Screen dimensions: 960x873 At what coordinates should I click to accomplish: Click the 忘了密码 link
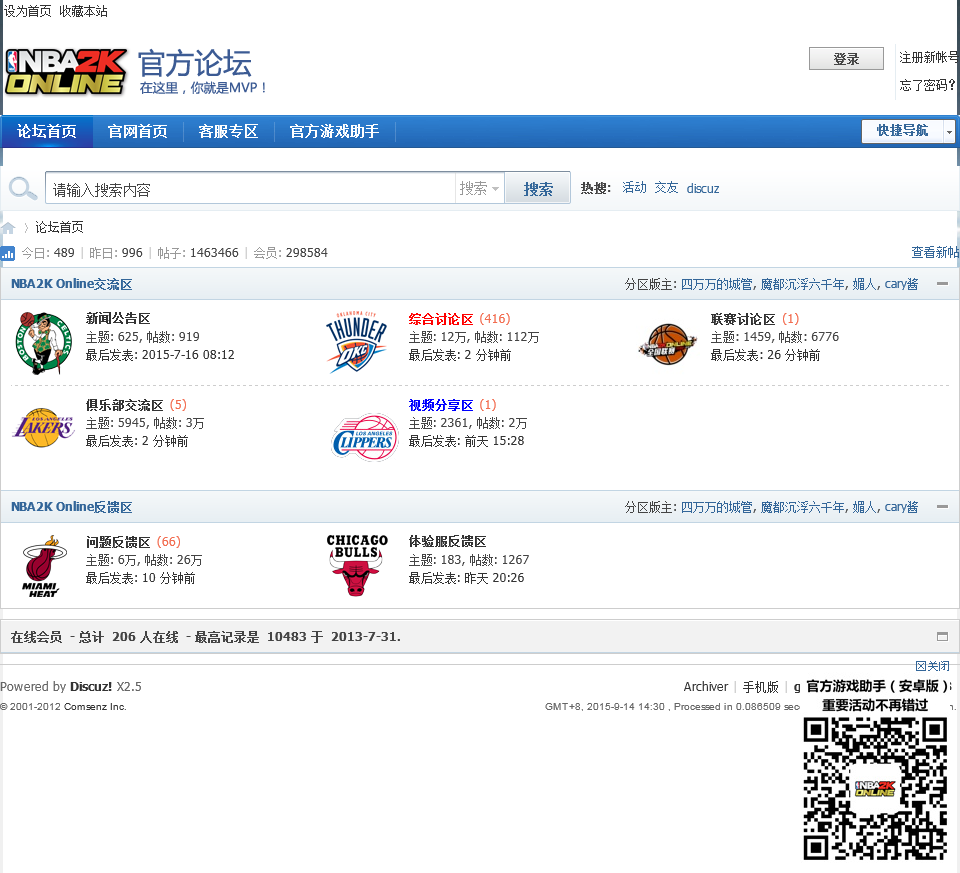click(927, 85)
